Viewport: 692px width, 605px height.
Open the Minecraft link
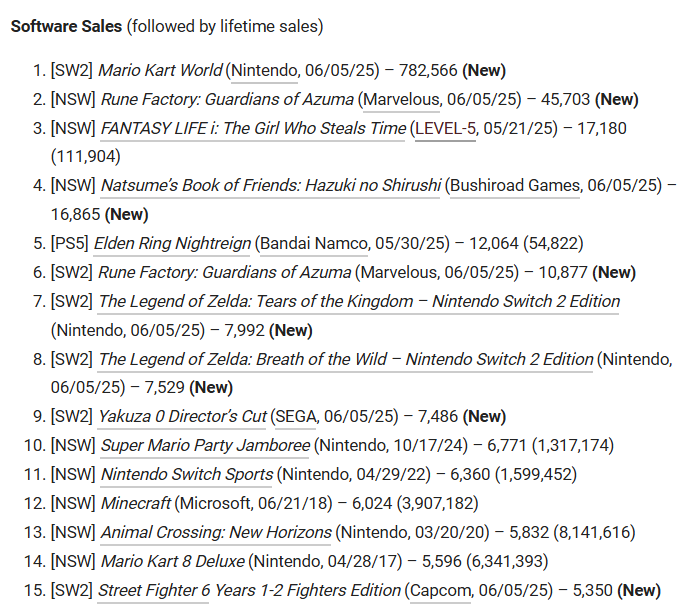point(135,503)
